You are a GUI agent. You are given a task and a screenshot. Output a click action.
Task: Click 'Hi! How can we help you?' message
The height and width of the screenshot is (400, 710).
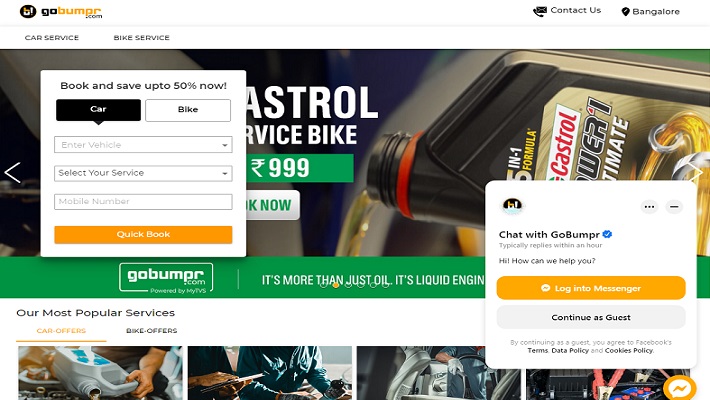coord(547,261)
